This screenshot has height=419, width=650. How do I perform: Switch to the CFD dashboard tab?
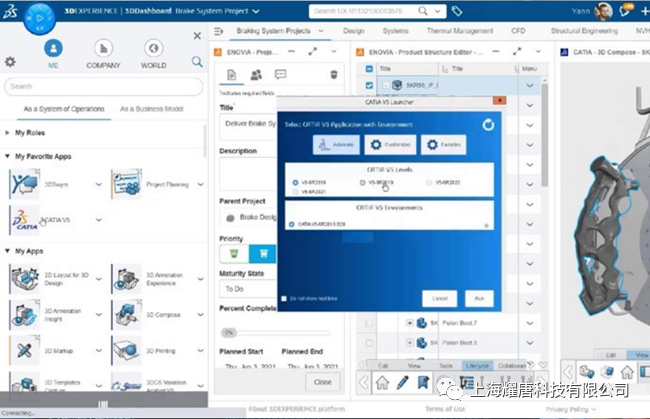click(518, 31)
